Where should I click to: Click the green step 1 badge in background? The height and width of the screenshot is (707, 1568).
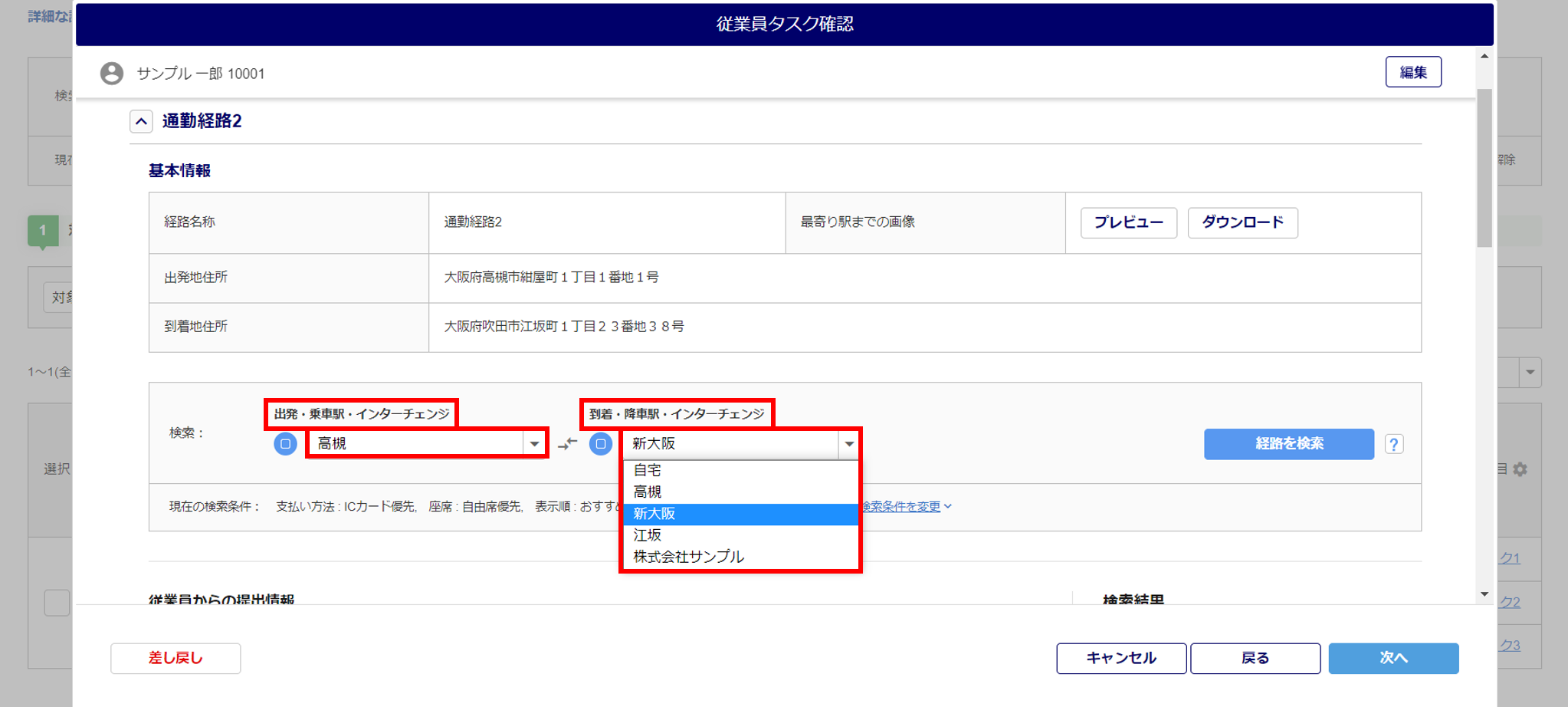pos(42,231)
